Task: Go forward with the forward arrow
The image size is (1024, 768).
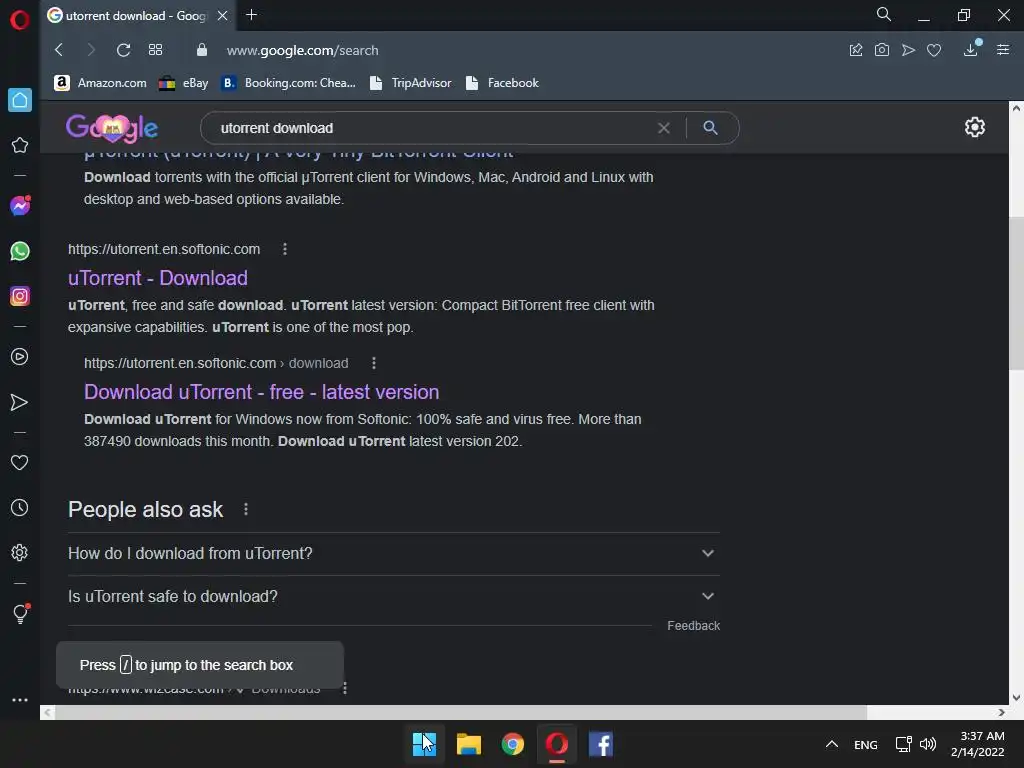Action: pos(91,50)
